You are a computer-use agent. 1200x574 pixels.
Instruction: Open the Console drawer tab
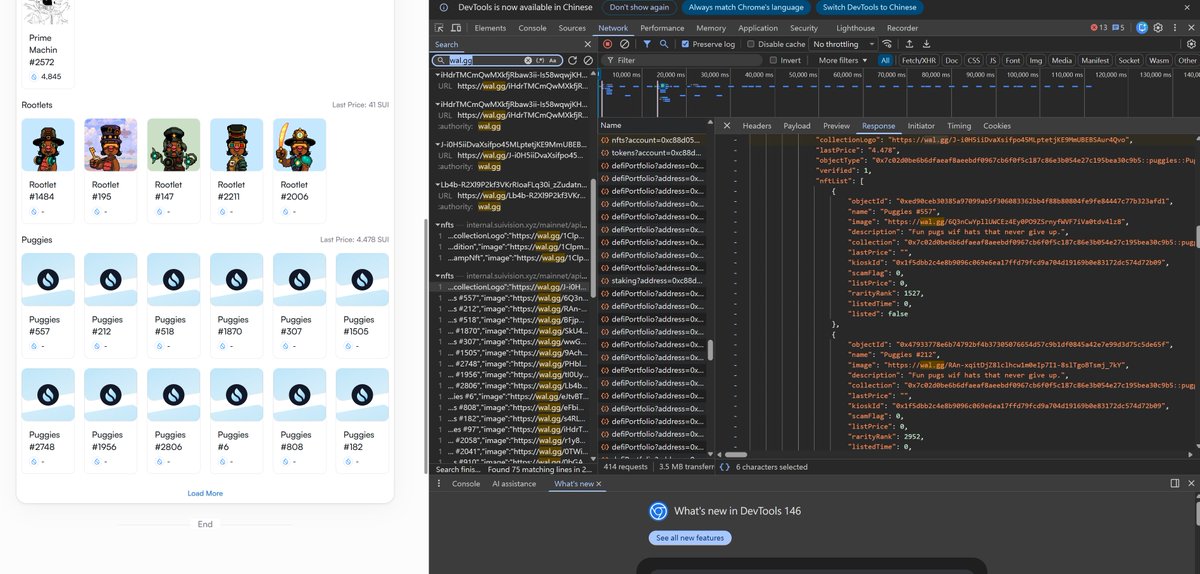pos(466,483)
